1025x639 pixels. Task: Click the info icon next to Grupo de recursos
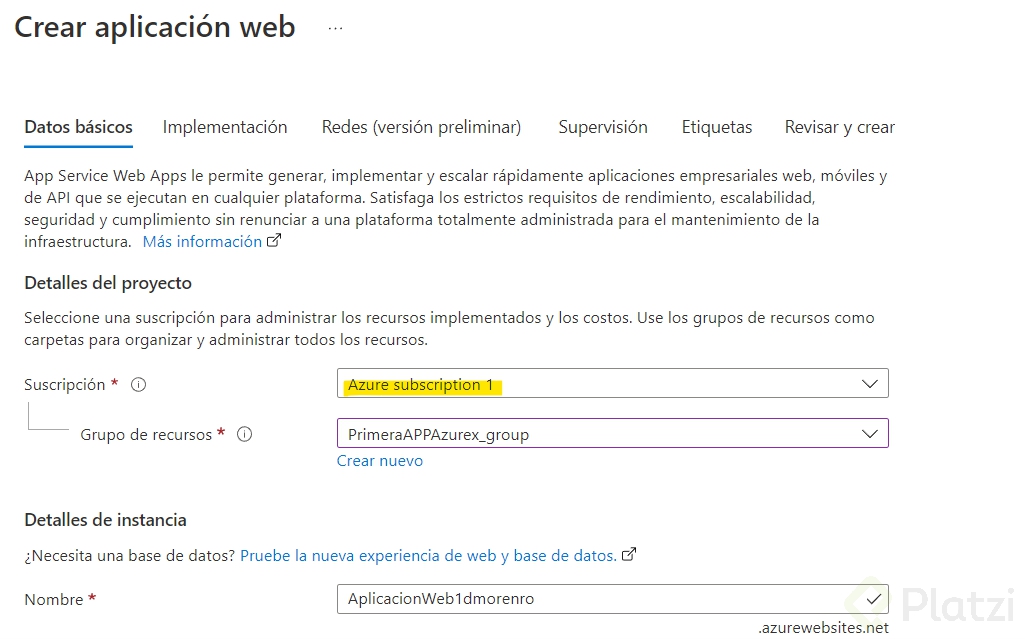tap(244, 434)
